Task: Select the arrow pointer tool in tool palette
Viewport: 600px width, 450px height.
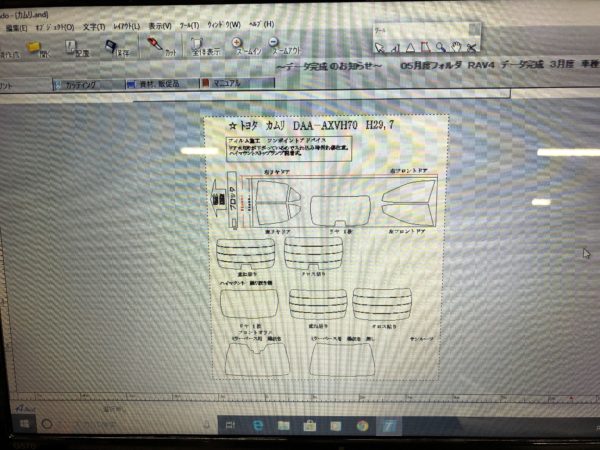Action: (x=379, y=48)
